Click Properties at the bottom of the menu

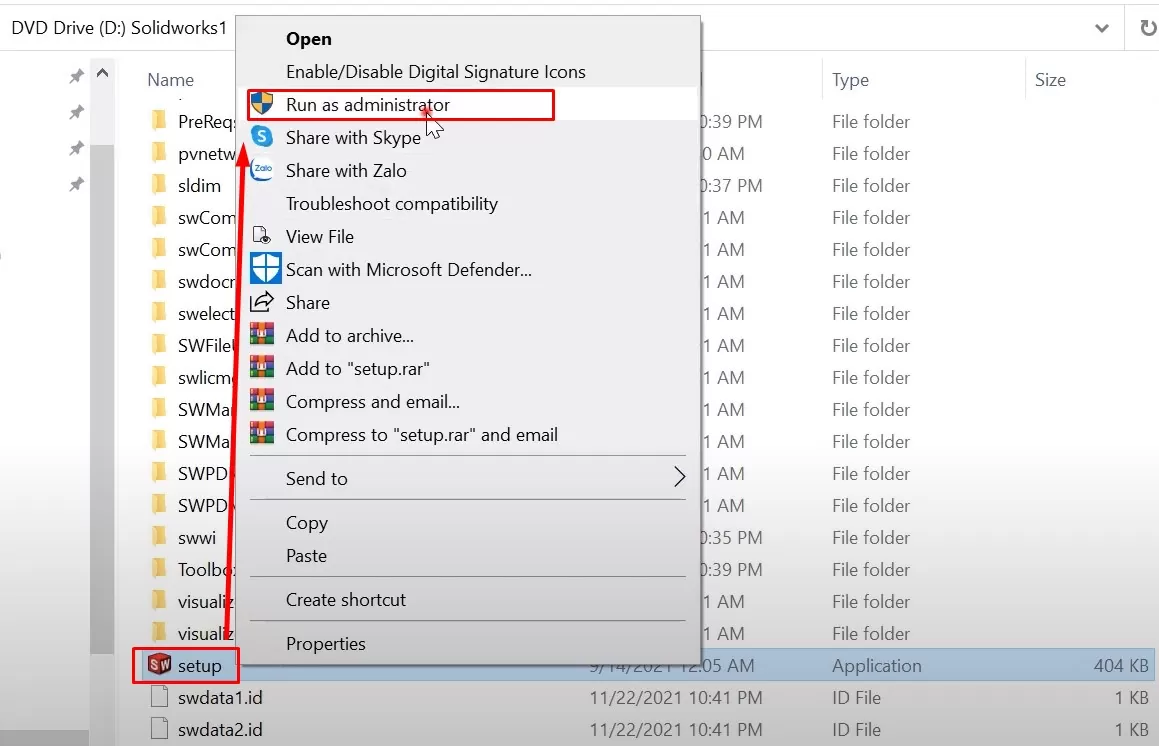point(323,643)
